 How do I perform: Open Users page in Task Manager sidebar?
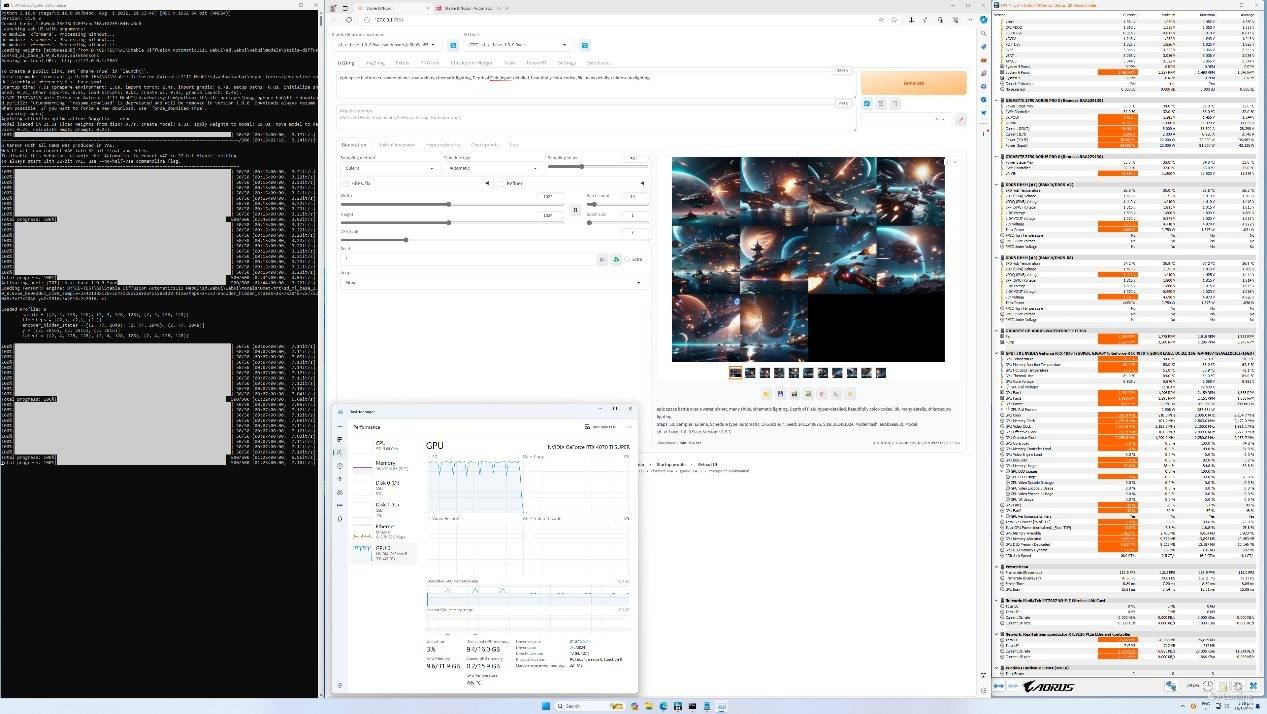340,492
